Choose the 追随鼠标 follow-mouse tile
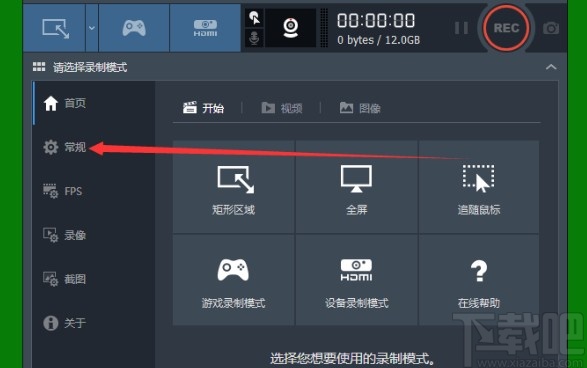This screenshot has width=587, height=368. point(479,187)
